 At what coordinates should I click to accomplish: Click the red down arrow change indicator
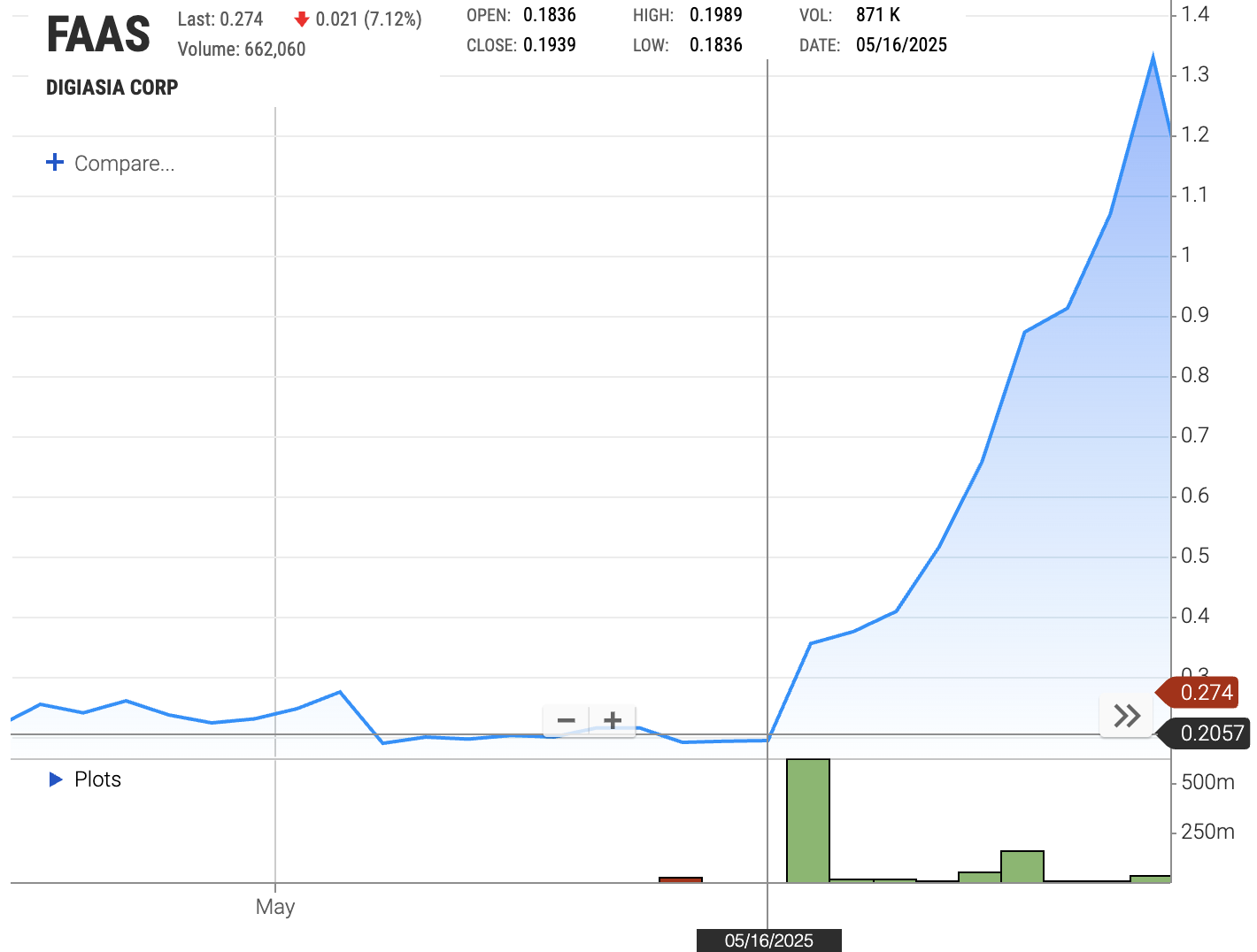tap(302, 19)
